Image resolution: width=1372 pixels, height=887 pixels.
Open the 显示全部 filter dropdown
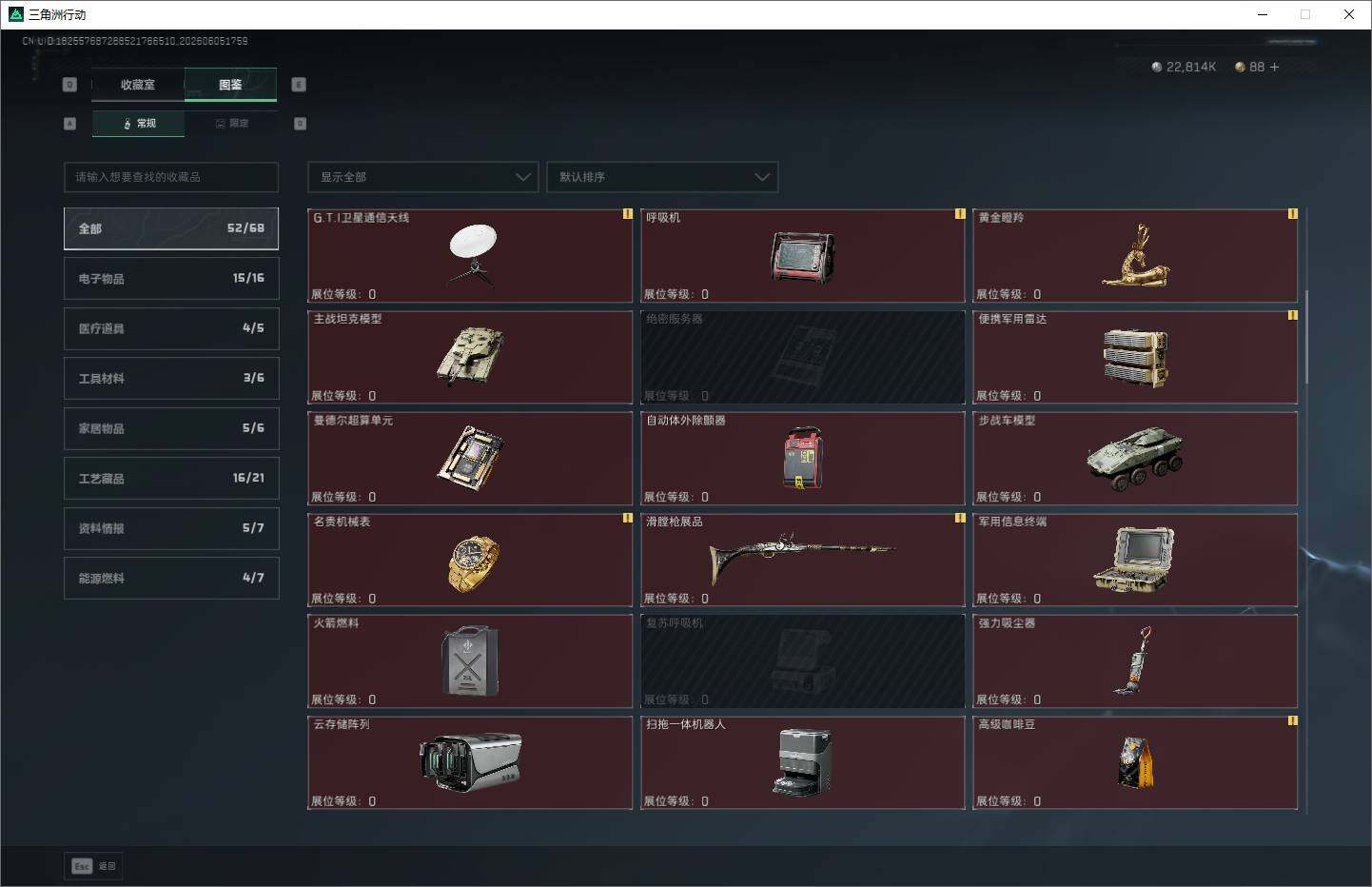click(x=423, y=177)
